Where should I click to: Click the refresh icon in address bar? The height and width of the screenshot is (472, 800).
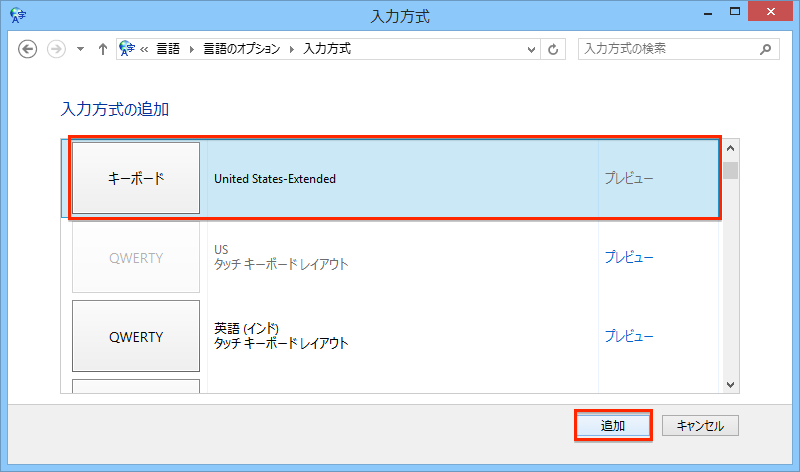tap(555, 49)
